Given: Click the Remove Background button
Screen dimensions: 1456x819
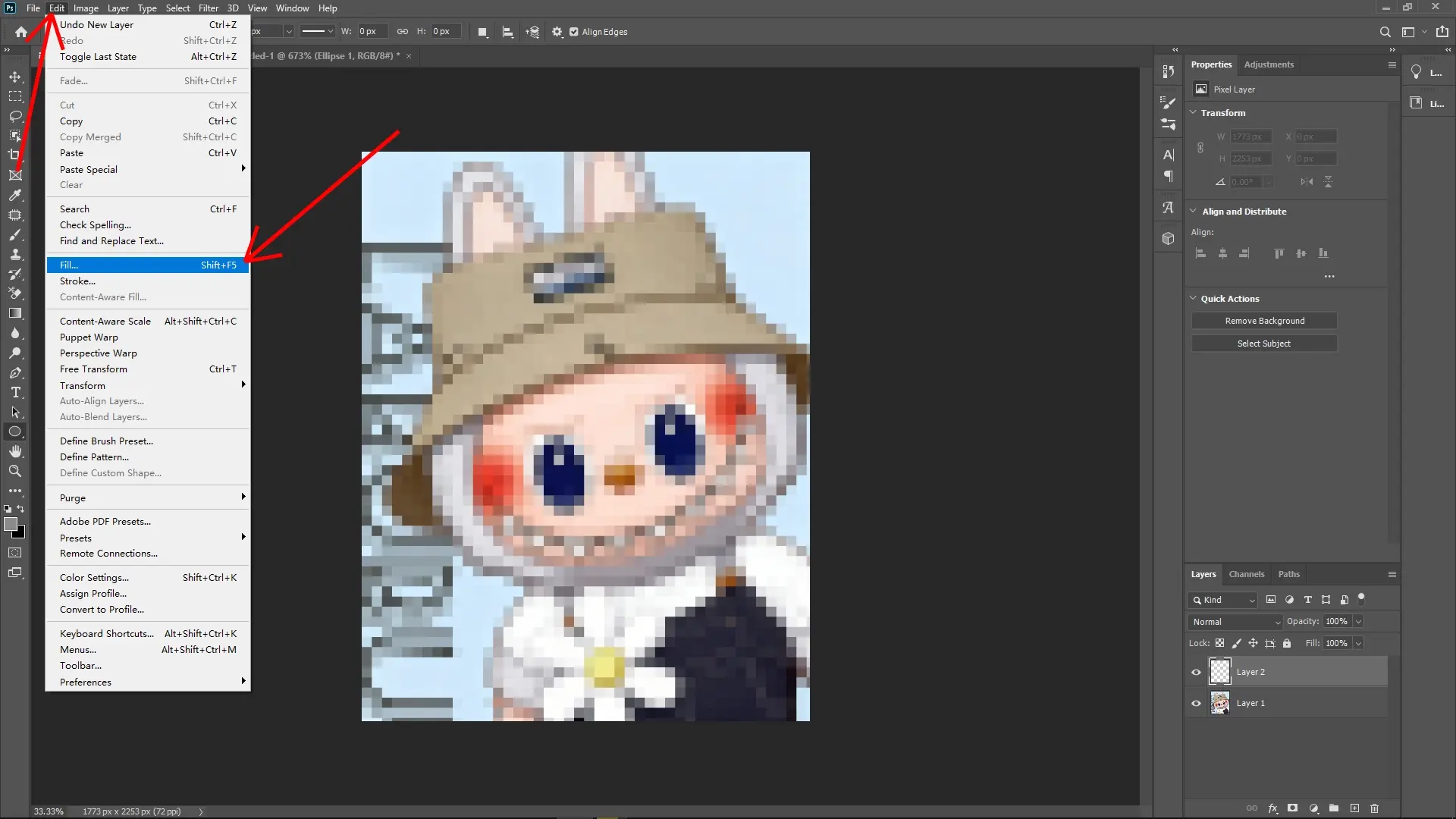Looking at the screenshot, I should click(1264, 320).
